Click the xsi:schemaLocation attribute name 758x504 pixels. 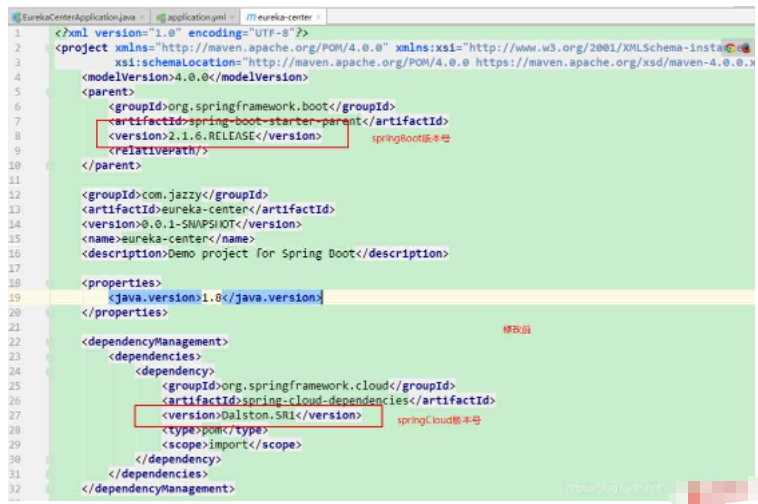tap(175, 62)
